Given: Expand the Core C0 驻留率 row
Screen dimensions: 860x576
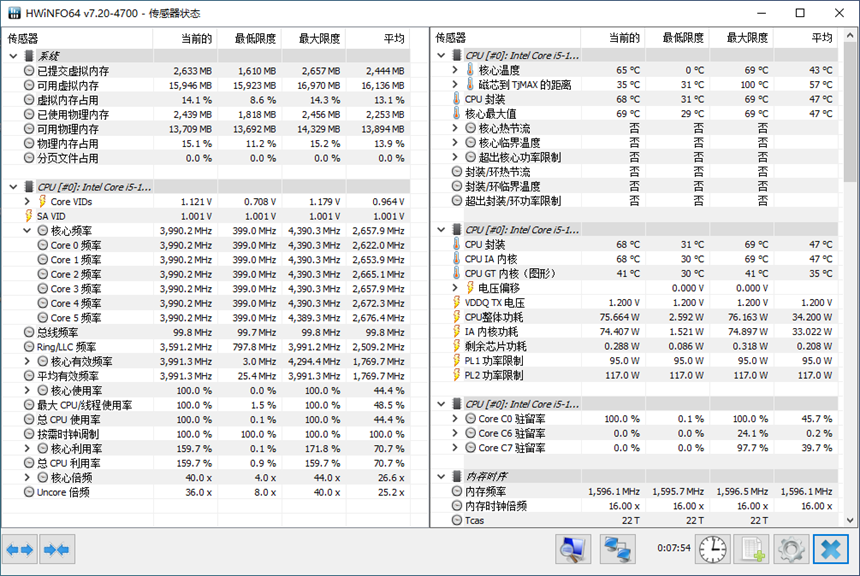Looking at the screenshot, I should [x=455, y=418].
